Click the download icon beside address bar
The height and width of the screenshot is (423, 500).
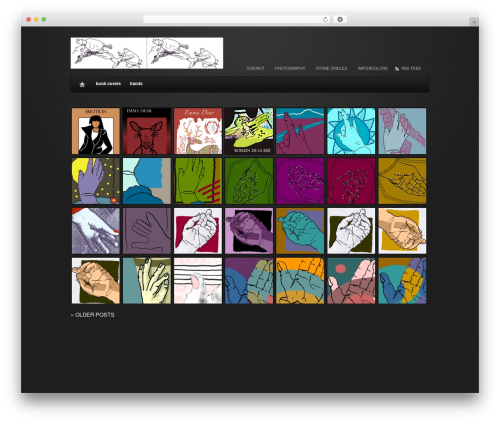pyautogui.click(x=340, y=19)
